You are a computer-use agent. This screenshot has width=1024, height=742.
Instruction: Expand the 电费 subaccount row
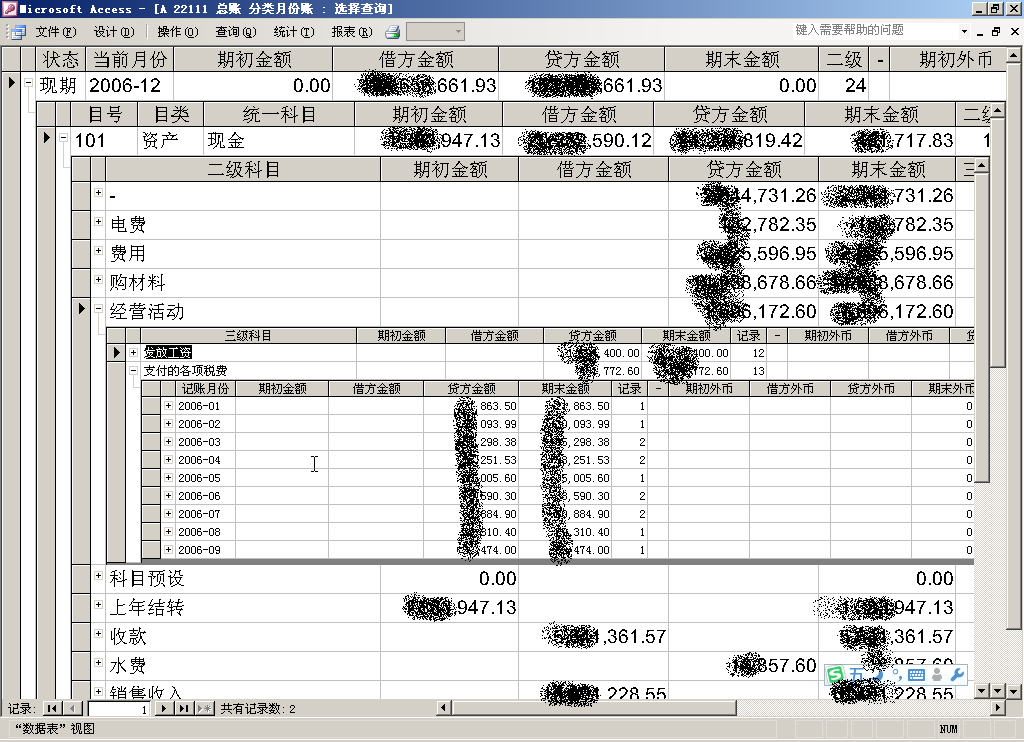tap(98, 222)
